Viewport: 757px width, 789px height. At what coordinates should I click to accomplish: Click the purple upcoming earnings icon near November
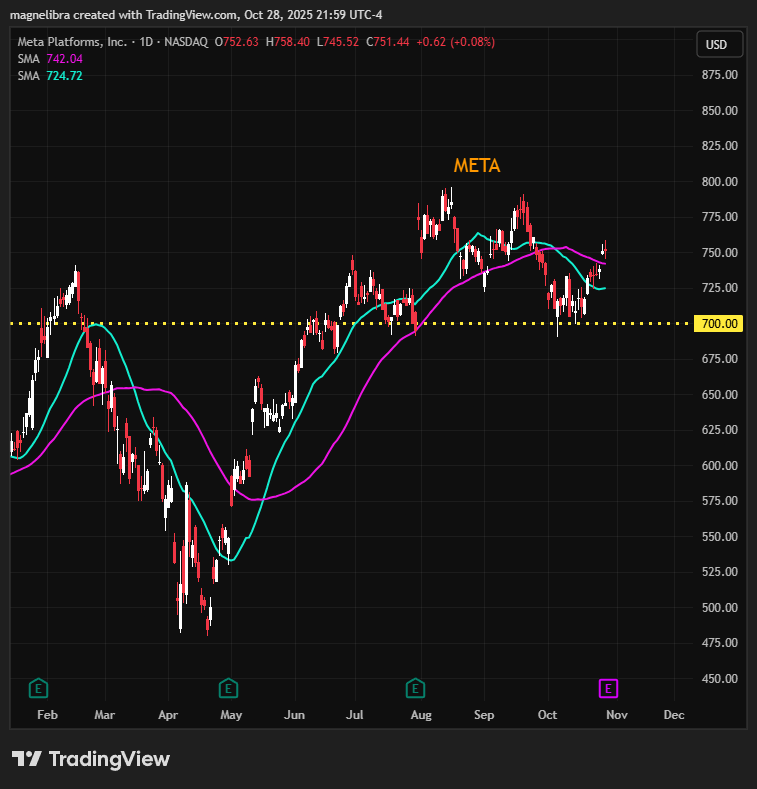[x=608, y=688]
